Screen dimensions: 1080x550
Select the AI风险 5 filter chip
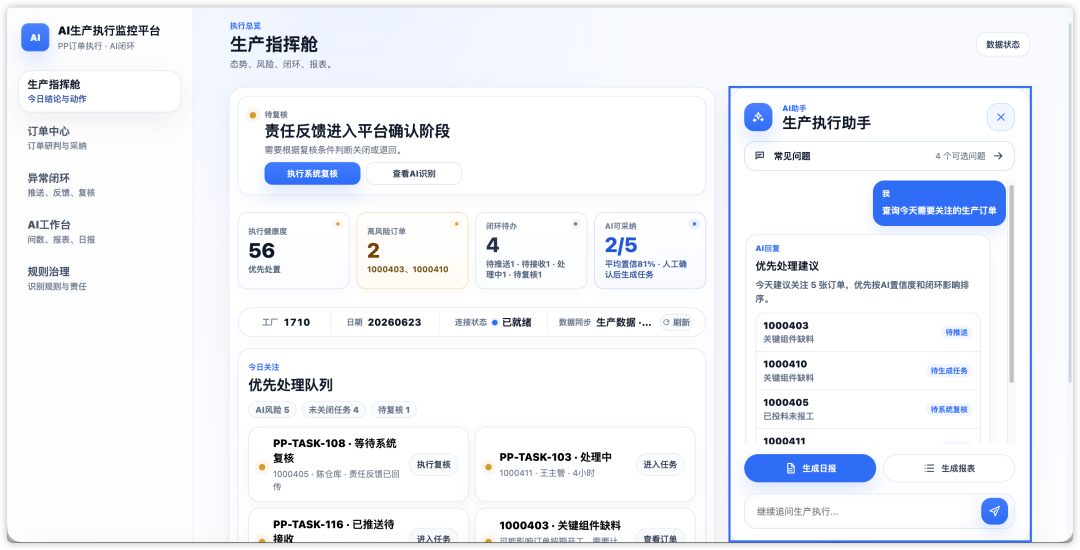pyautogui.click(x=272, y=410)
